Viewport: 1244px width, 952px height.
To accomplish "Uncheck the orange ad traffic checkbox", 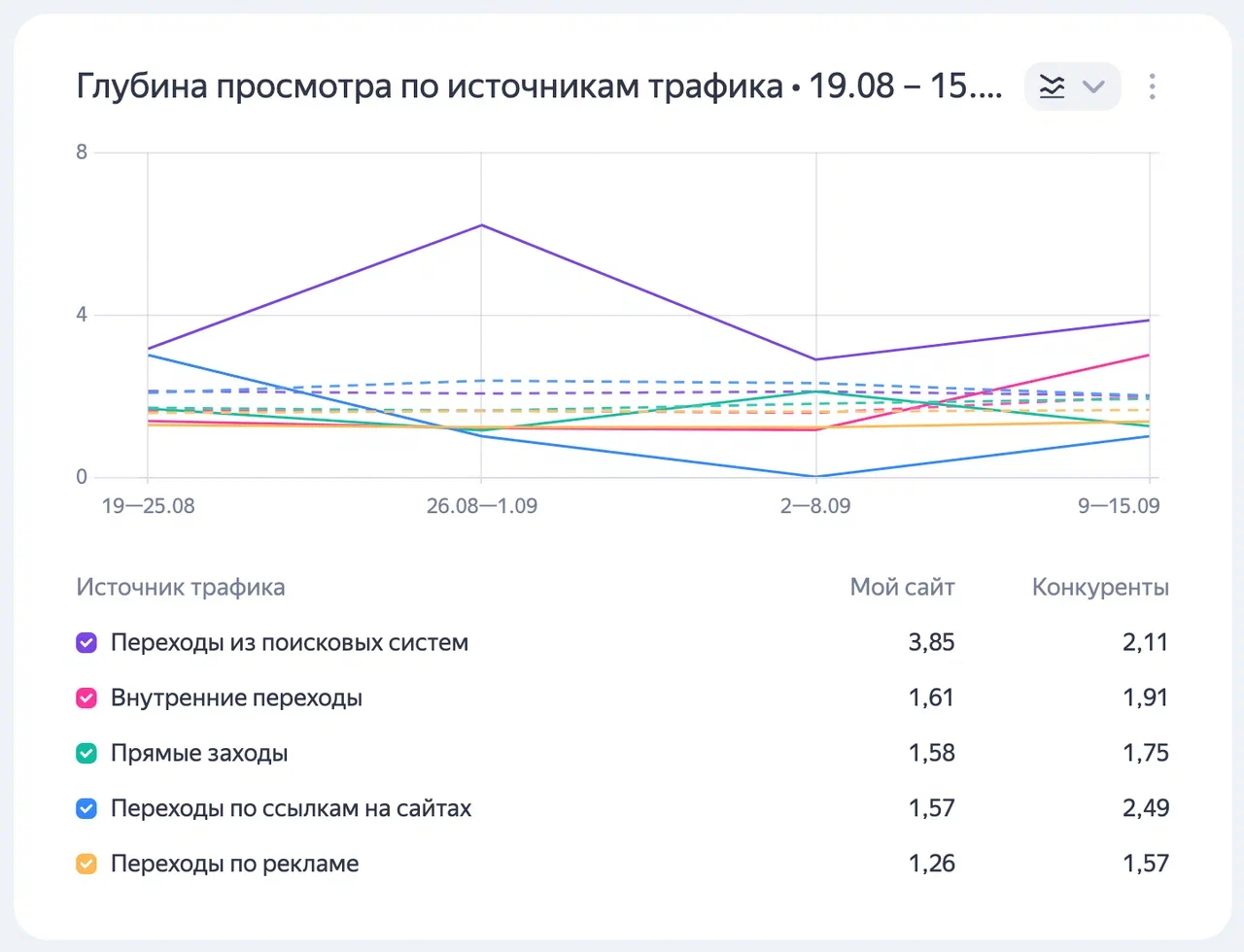I will click(x=86, y=865).
